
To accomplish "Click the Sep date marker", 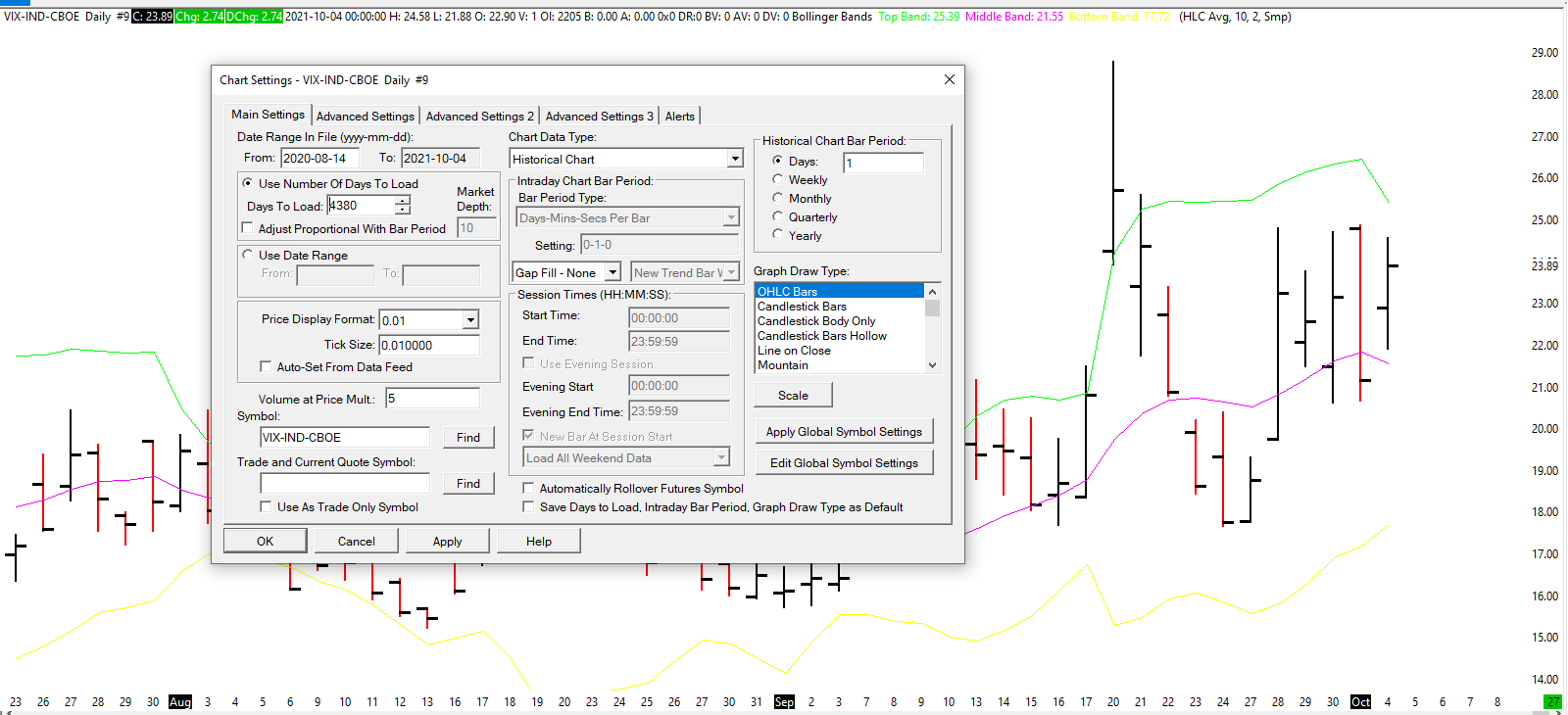I will tap(784, 701).
